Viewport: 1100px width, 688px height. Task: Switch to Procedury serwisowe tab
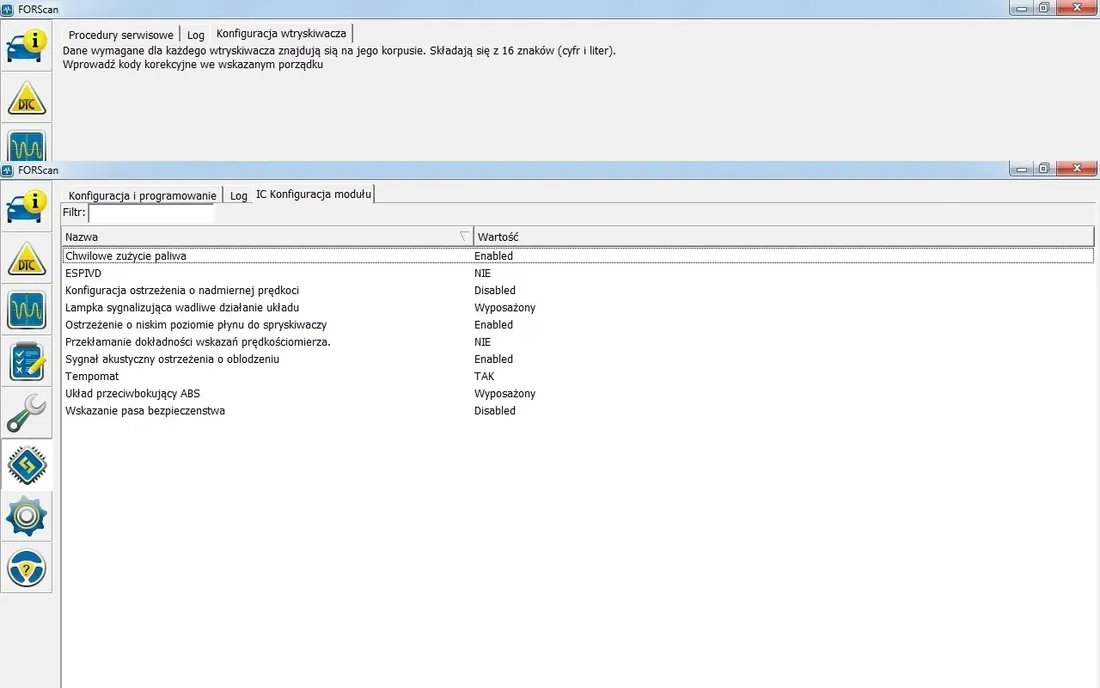click(121, 35)
